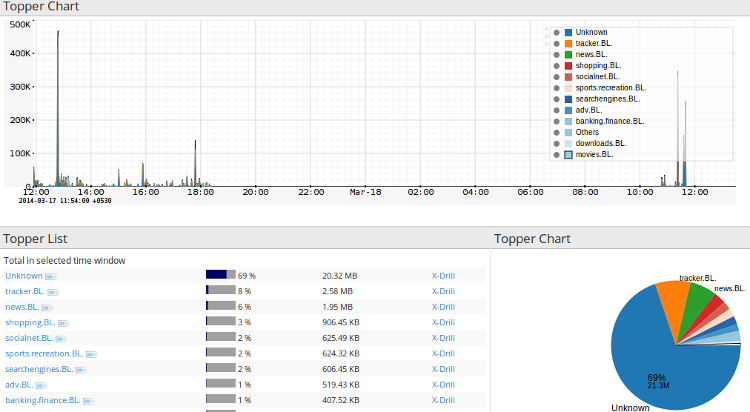750x412 pixels.
Task: Click the tag icon next to Unknown
Action: click(x=51, y=277)
